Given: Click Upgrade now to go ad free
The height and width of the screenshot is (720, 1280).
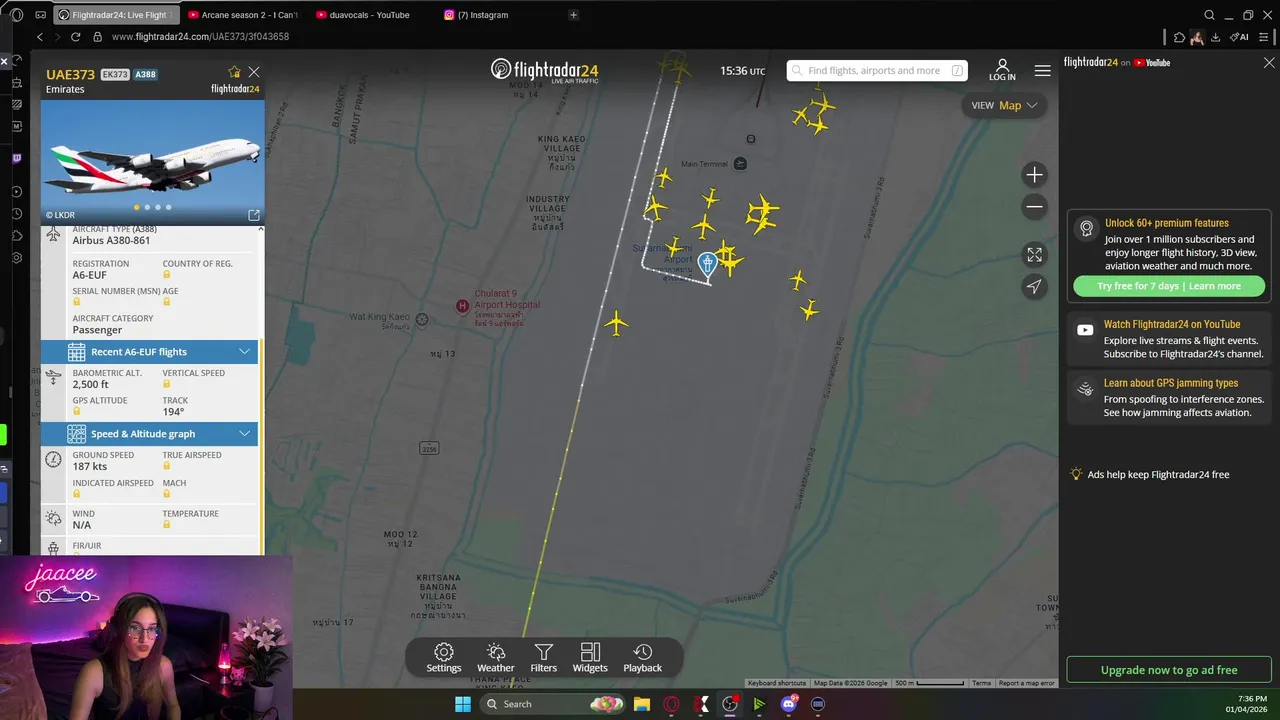Looking at the screenshot, I should coord(1169,670).
